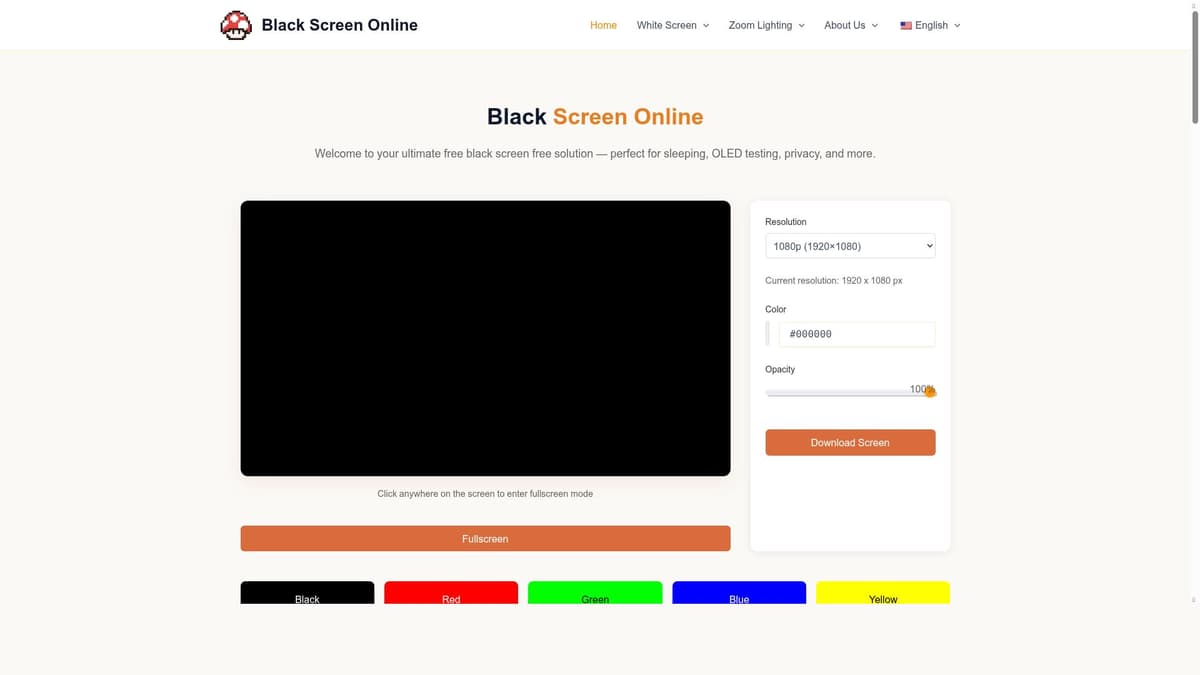Click the black preview screen area
Image resolution: width=1200 pixels, height=675 pixels.
click(485, 337)
